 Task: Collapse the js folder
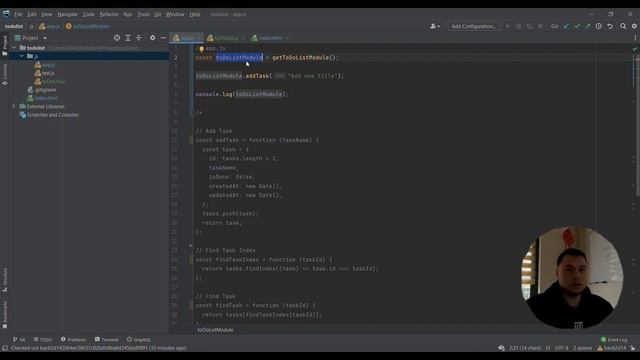(22, 56)
